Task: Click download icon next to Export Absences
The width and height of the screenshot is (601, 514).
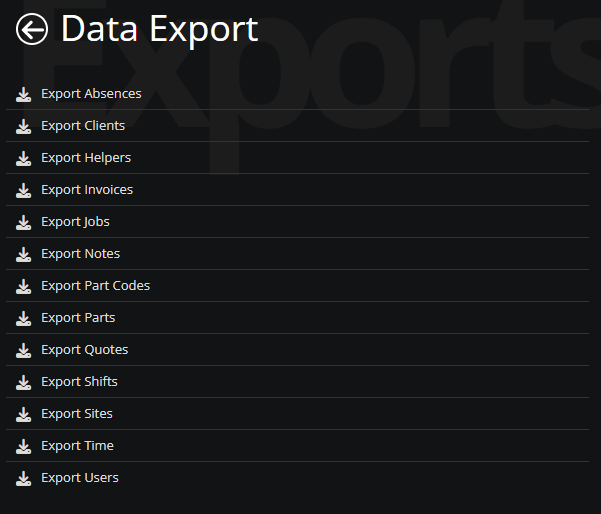Action: click(23, 94)
